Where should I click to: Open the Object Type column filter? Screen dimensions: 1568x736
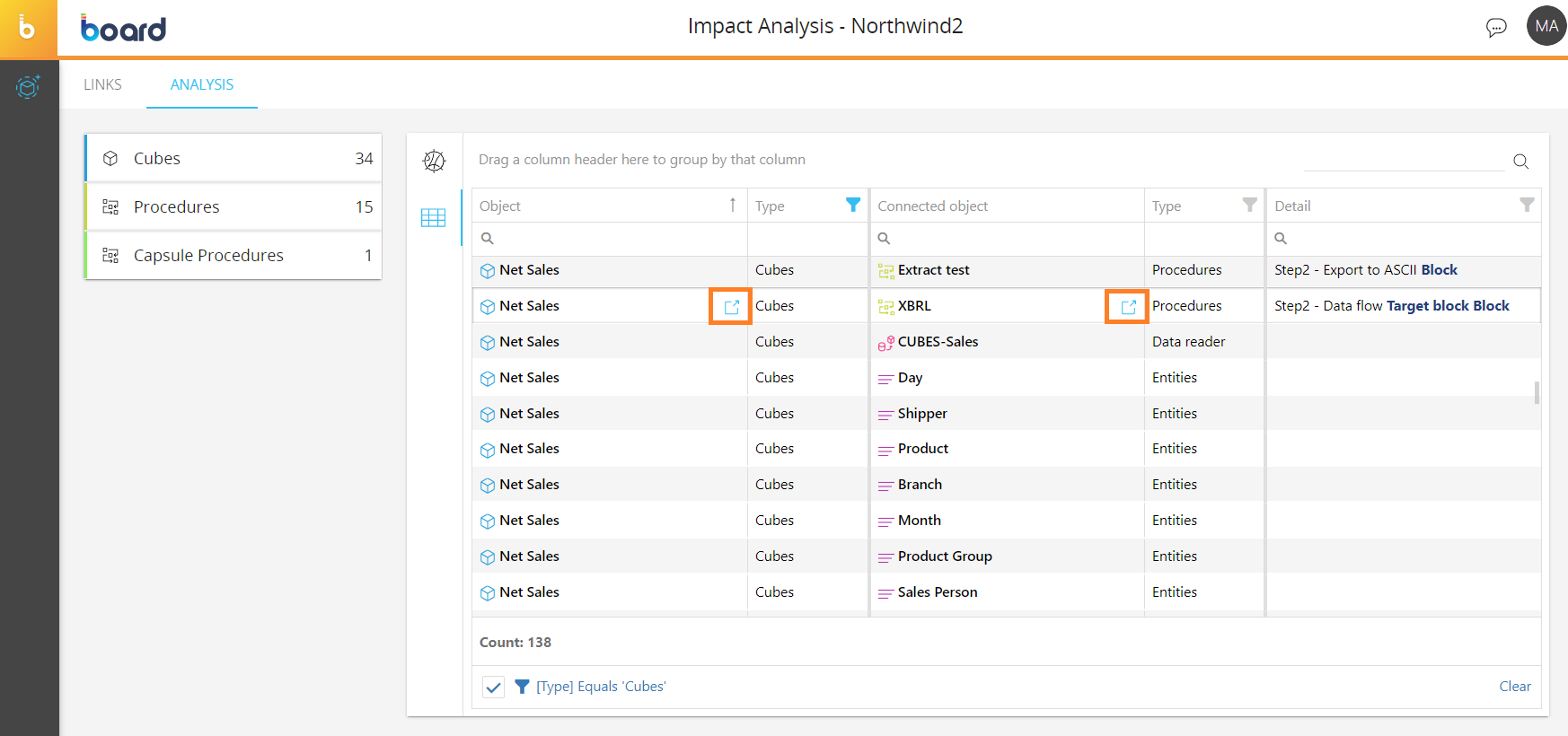pos(852,206)
